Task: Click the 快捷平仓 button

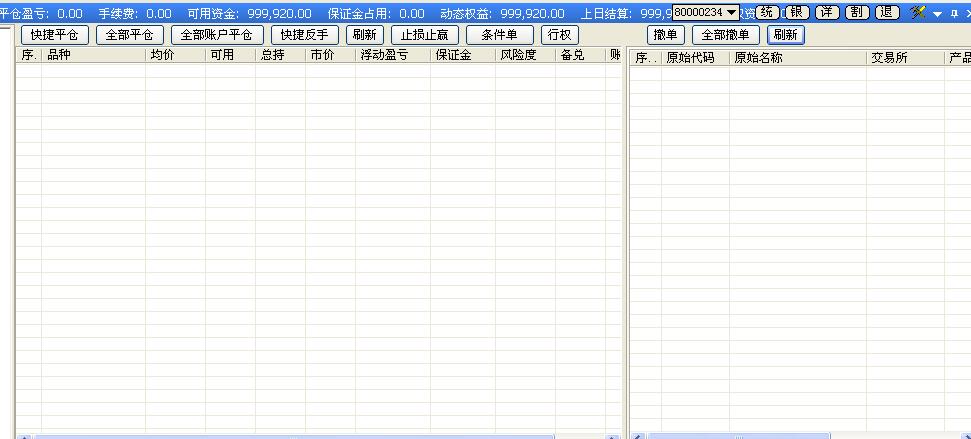Action: [55, 35]
